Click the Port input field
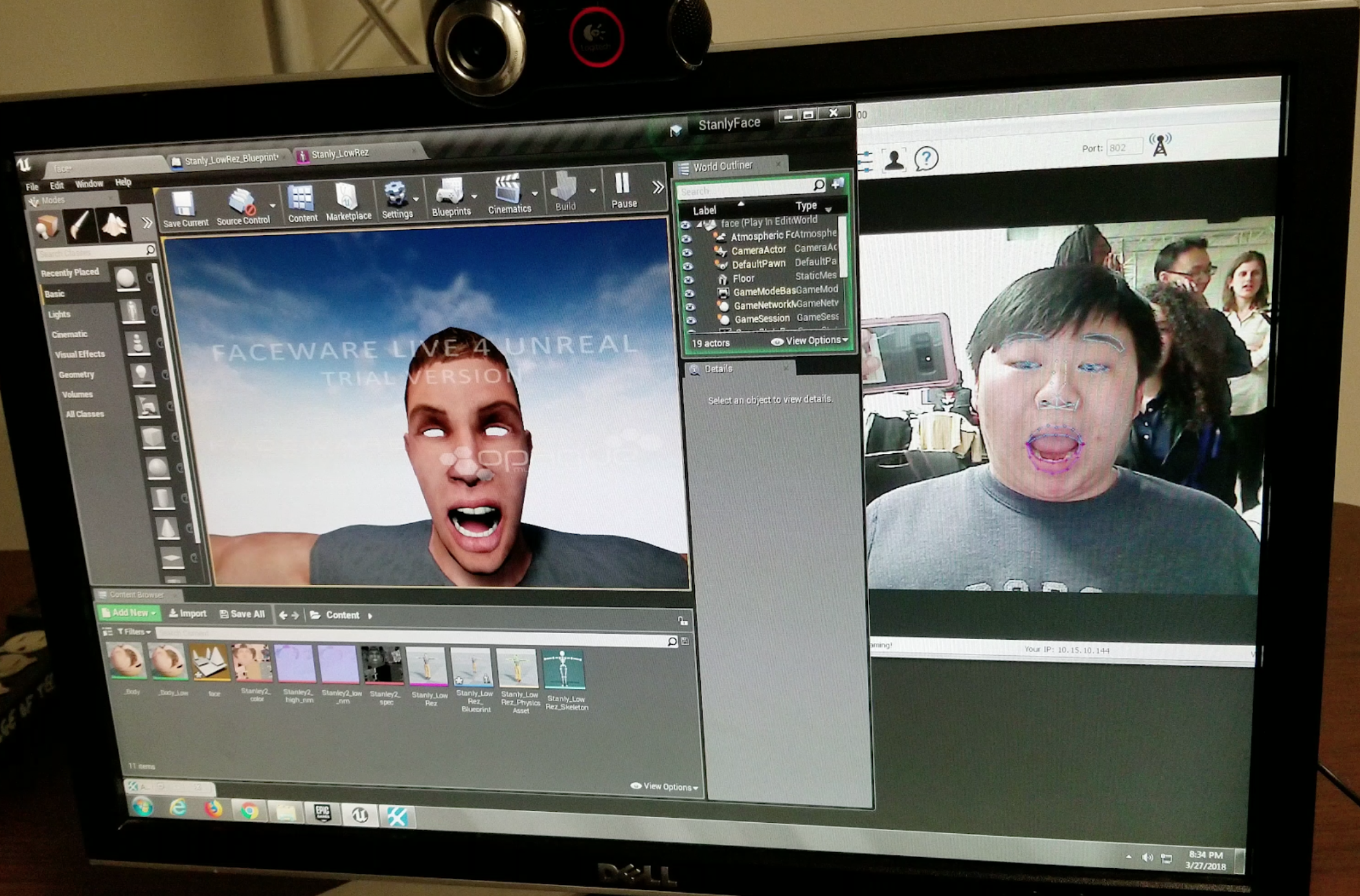1360x896 pixels. 1124,148
